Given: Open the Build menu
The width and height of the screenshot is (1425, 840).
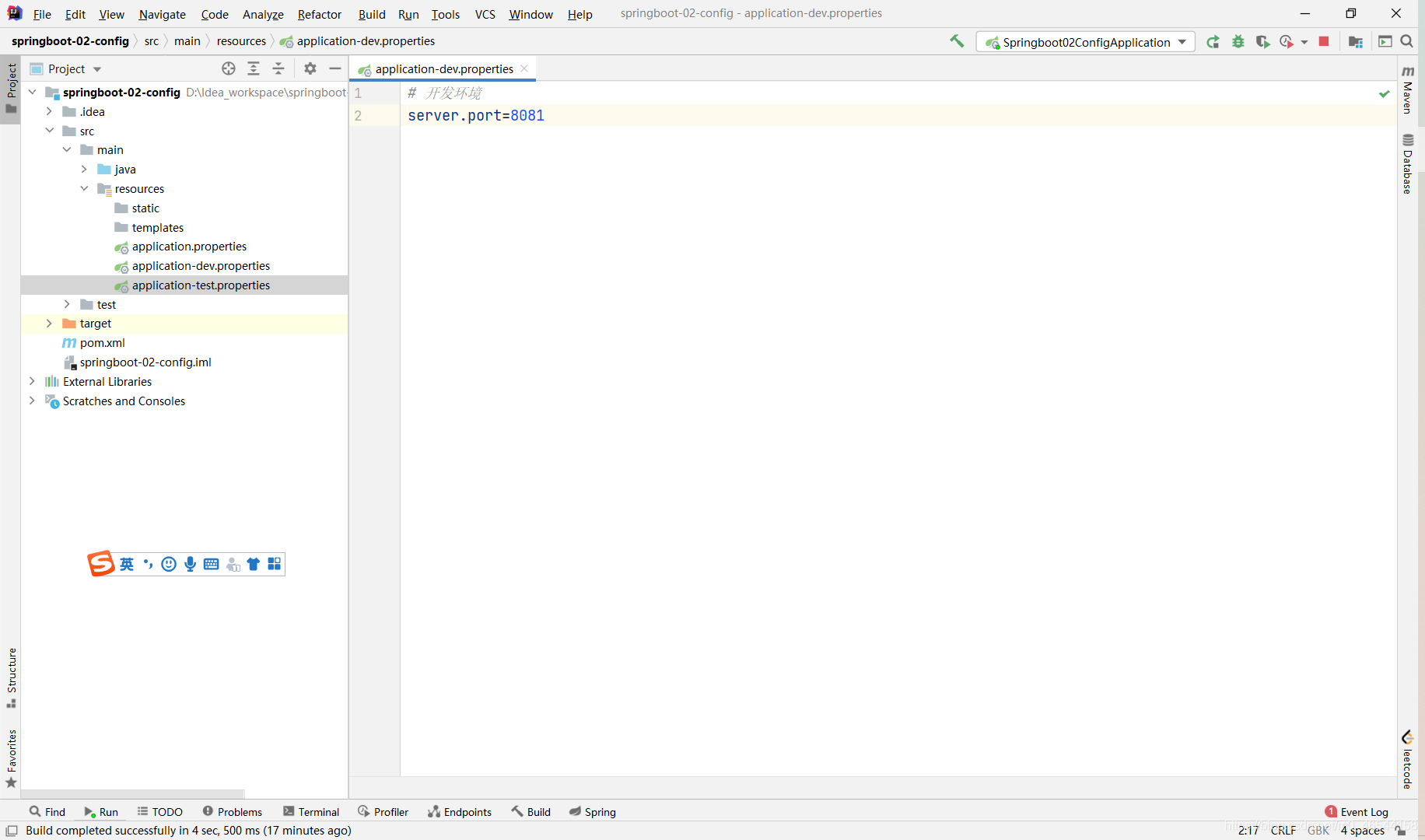Looking at the screenshot, I should (372, 14).
